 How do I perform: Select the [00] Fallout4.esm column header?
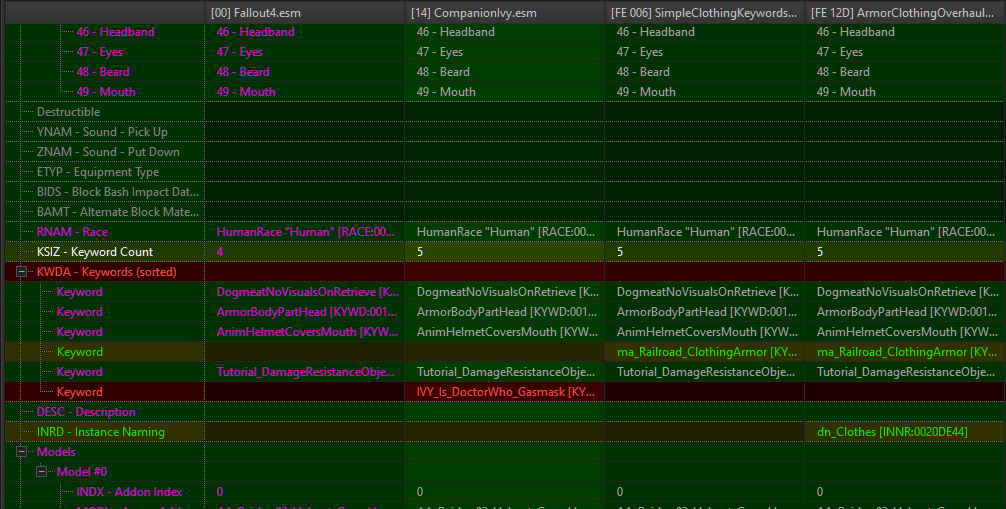[x=305, y=12]
